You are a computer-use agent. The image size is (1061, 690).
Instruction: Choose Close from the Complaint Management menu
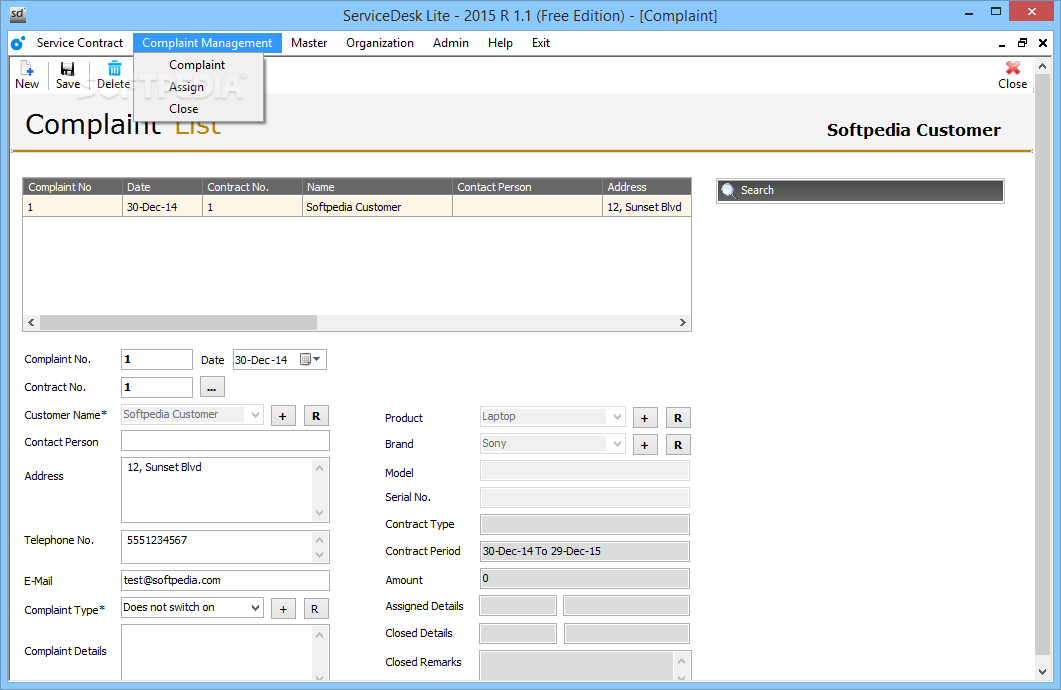pyautogui.click(x=183, y=109)
